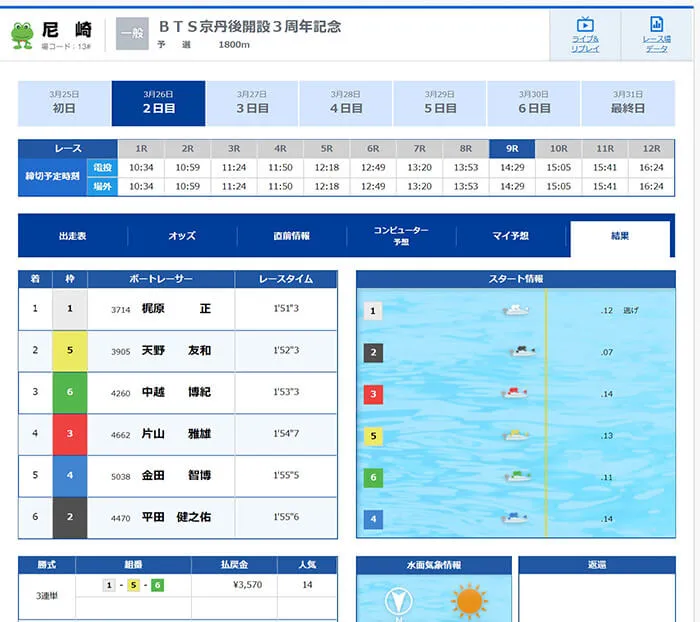Open the マイ予想 tab

(x=511, y=237)
